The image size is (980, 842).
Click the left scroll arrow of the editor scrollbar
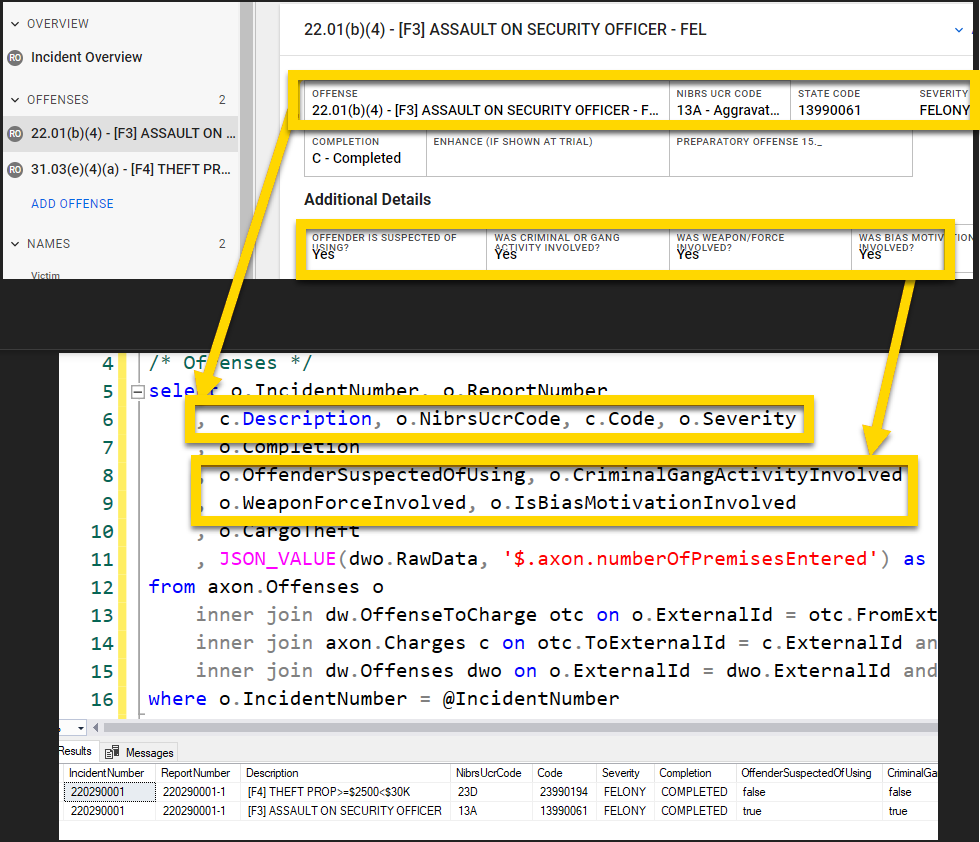95,728
